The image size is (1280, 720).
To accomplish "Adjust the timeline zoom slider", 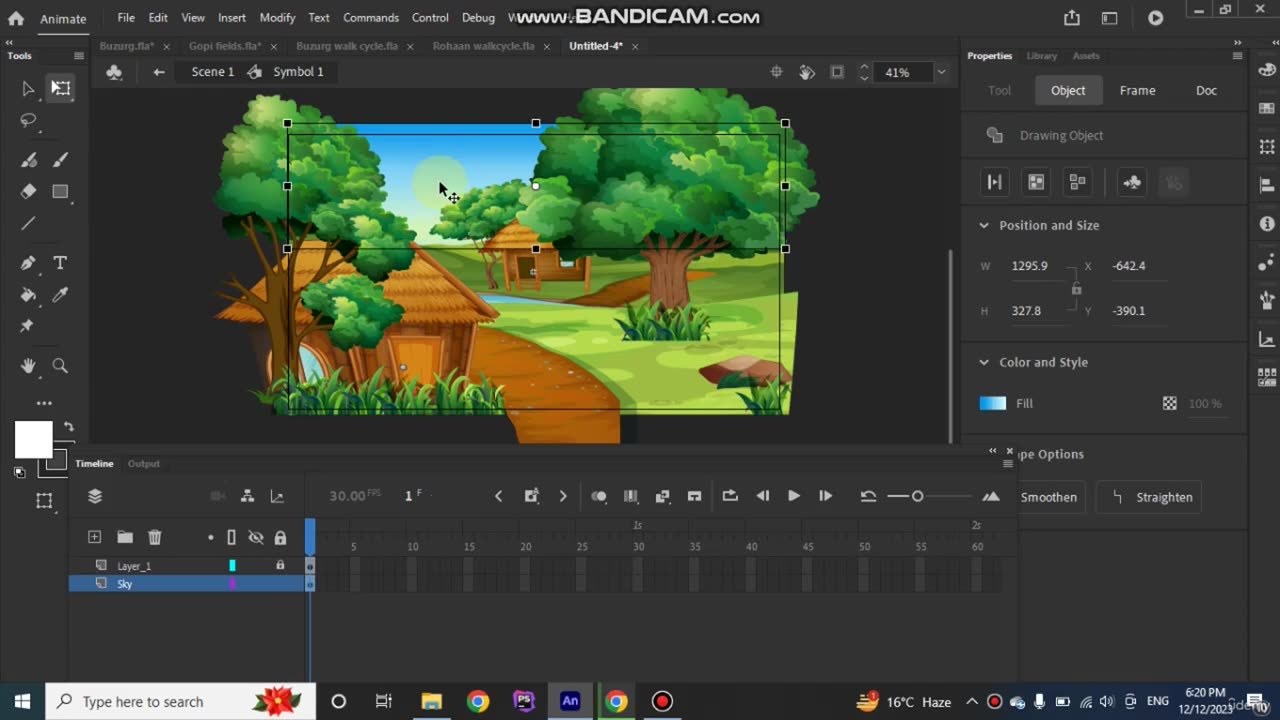I will click(x=917, y=496).
